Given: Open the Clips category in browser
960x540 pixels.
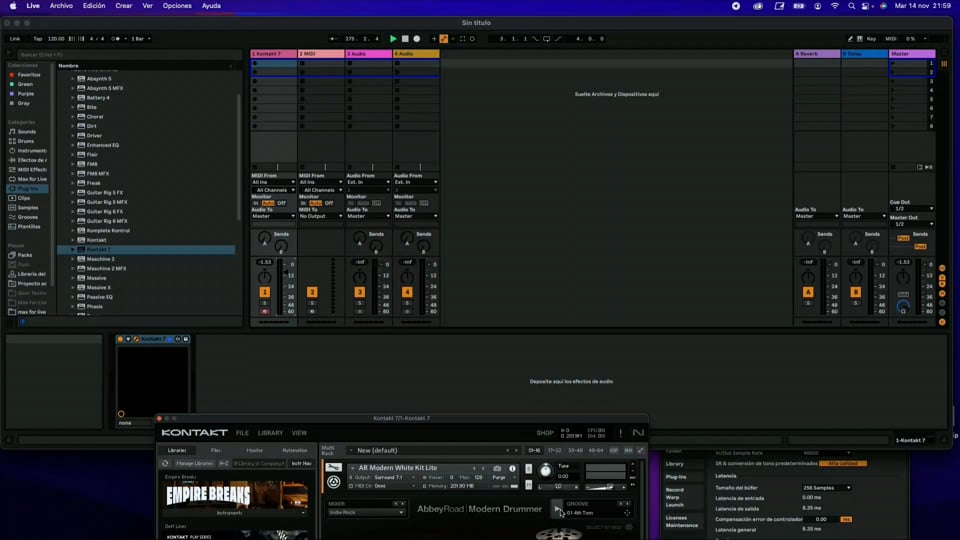Looking at the screenshot, I should pos(24,198).
